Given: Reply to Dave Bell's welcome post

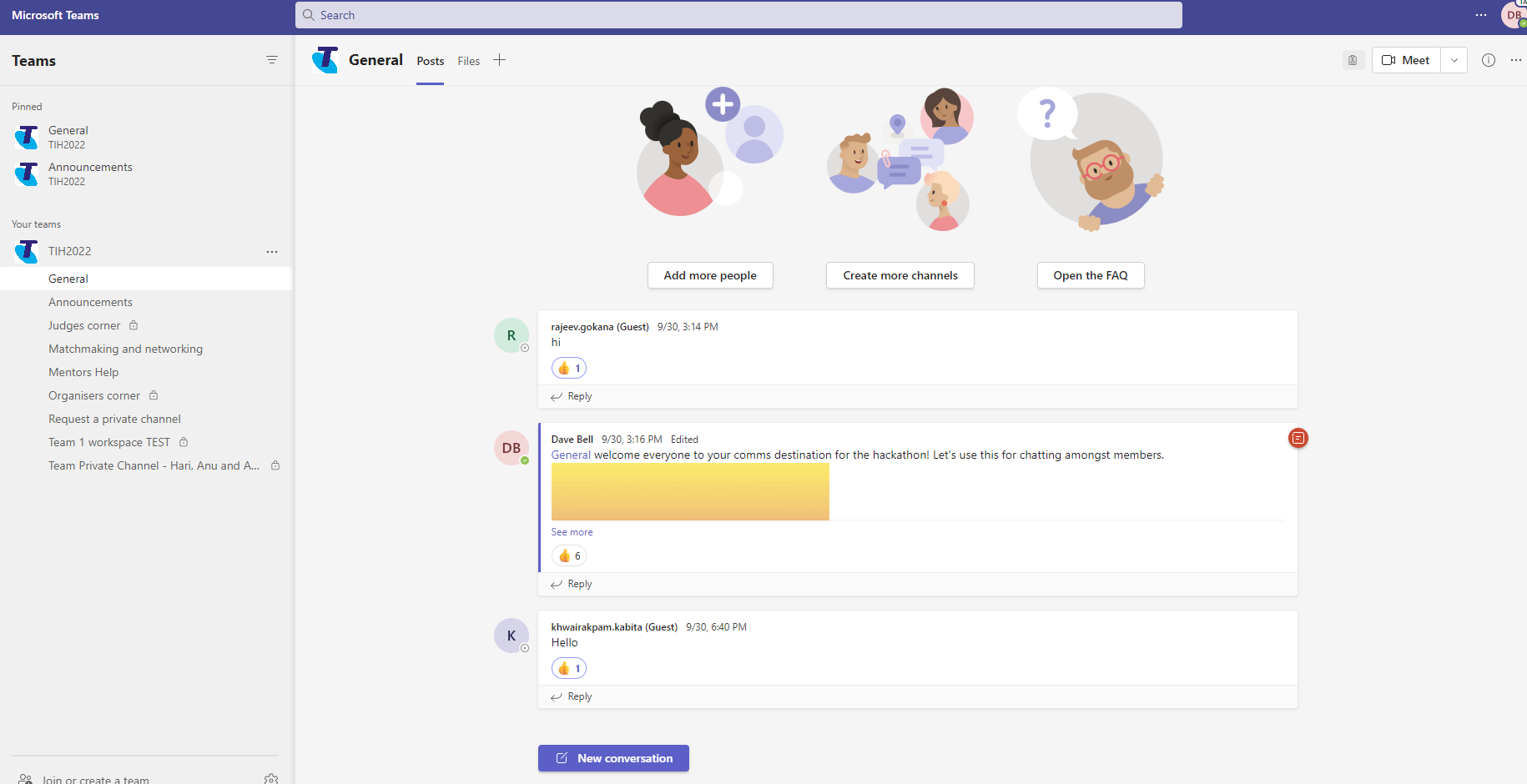Looking at the screenshot, I should [572, 584].
